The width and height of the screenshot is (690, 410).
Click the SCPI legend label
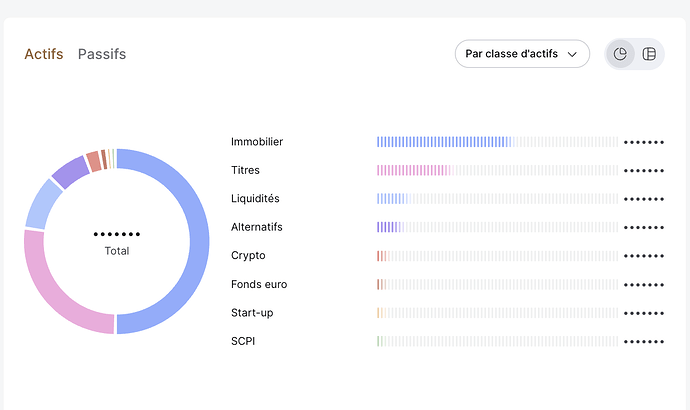(243, 341)
